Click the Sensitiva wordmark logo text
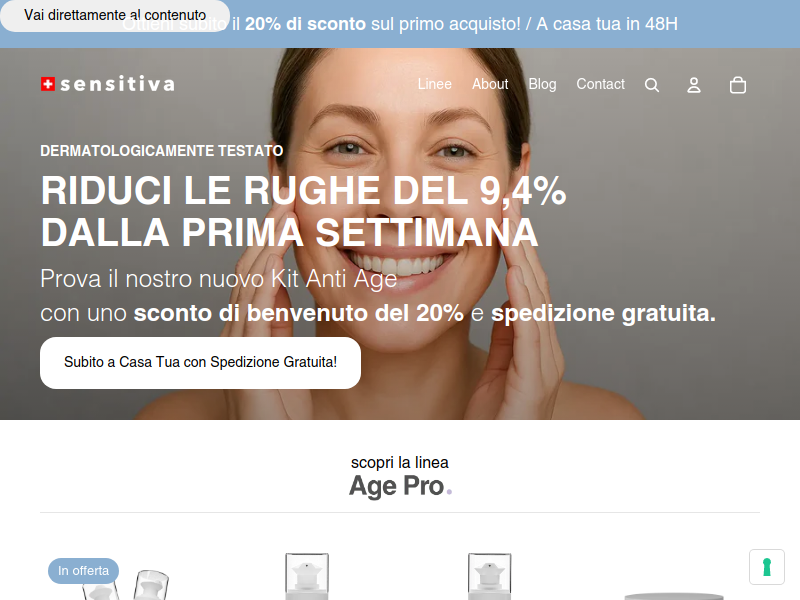The image size is (800, 600). coord(117,84)
